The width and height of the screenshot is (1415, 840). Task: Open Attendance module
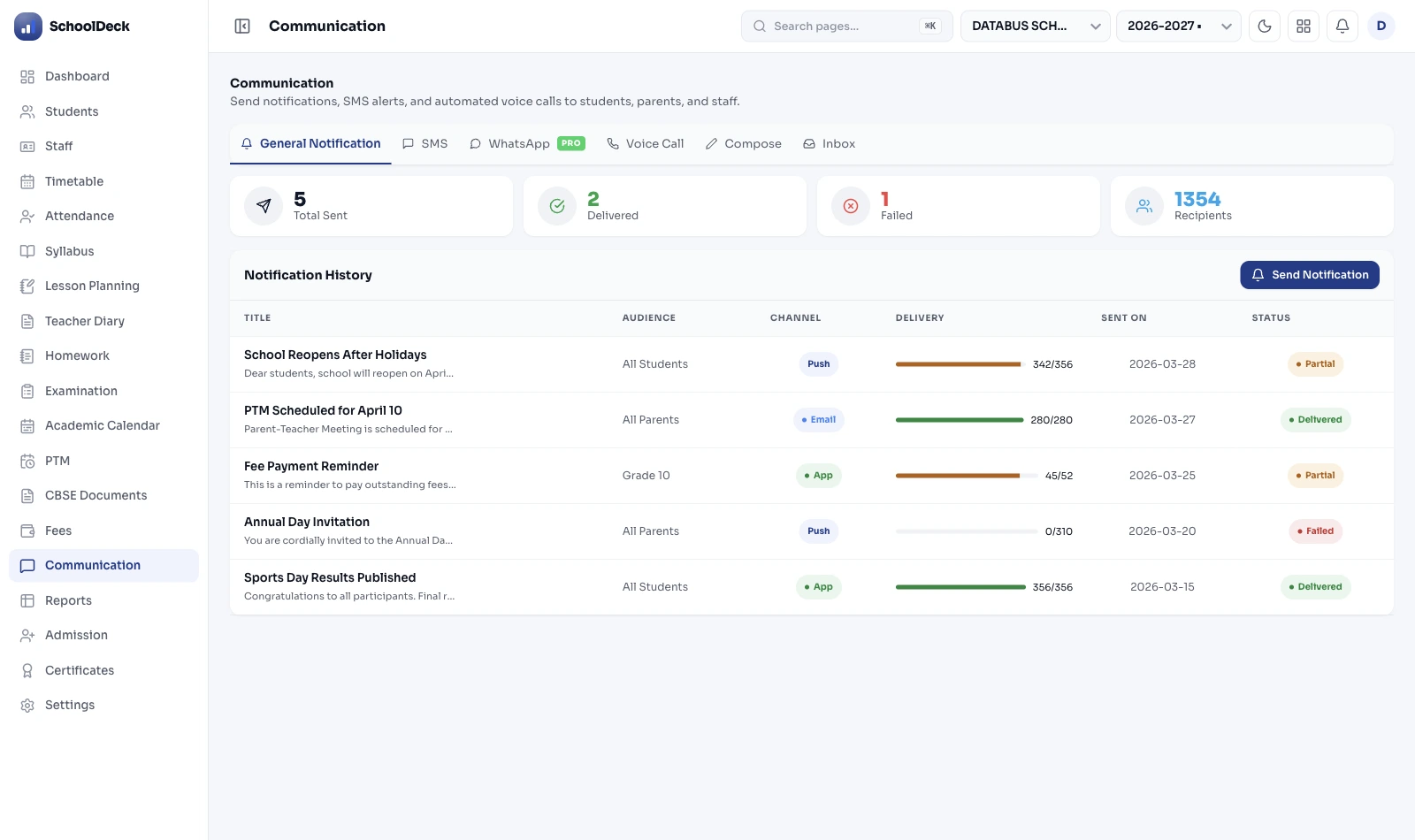tap(103, 216)
